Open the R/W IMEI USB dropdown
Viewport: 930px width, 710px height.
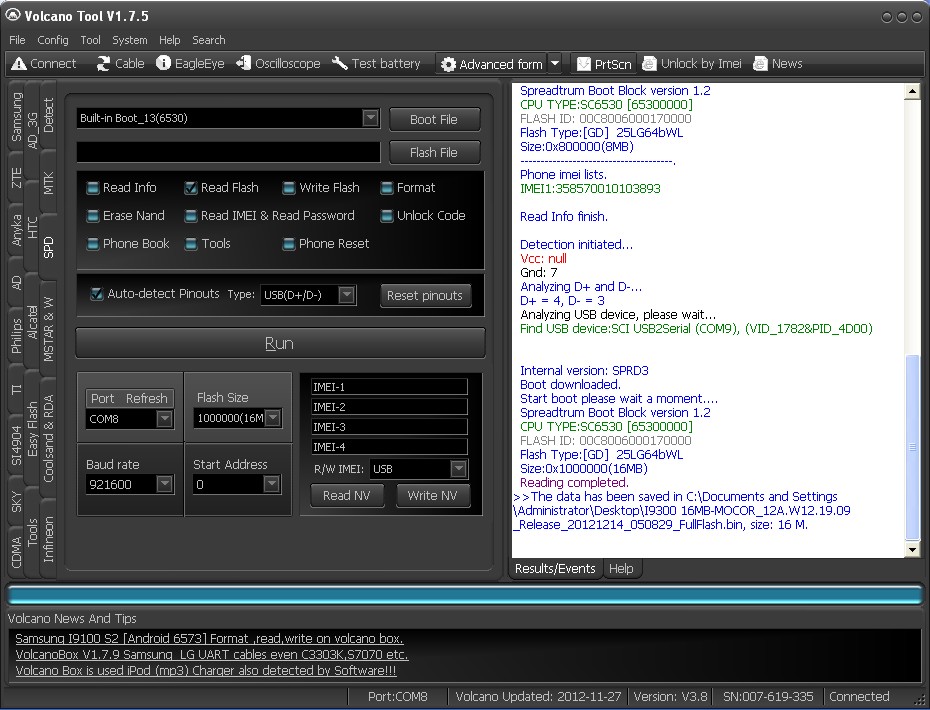(x=458, y=469)
